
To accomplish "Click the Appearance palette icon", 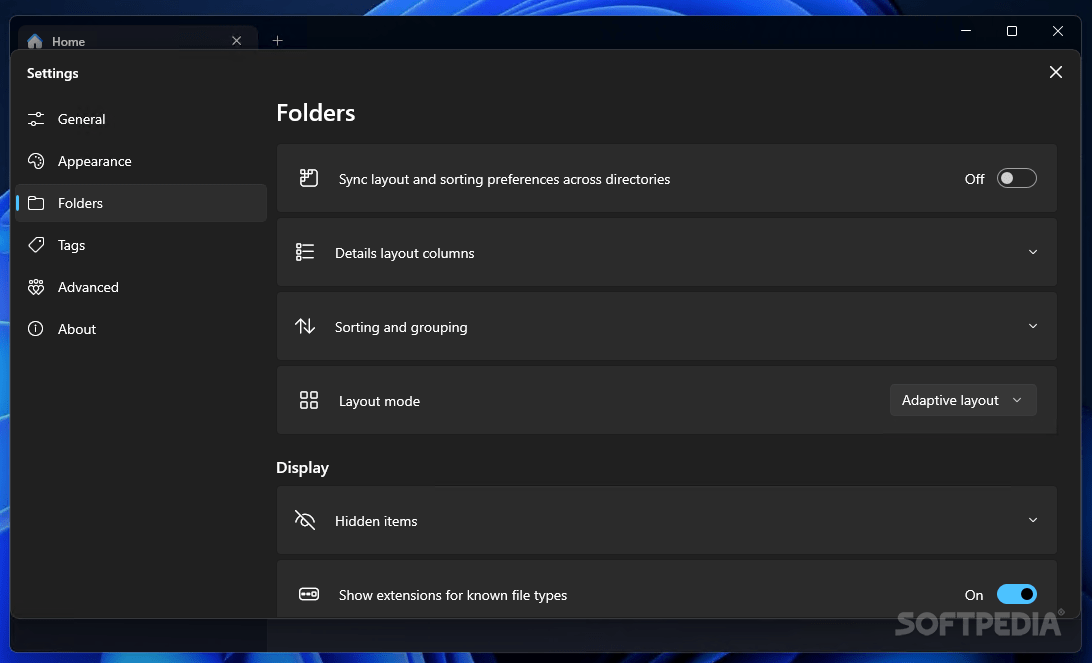I will [x=36, y=161].
